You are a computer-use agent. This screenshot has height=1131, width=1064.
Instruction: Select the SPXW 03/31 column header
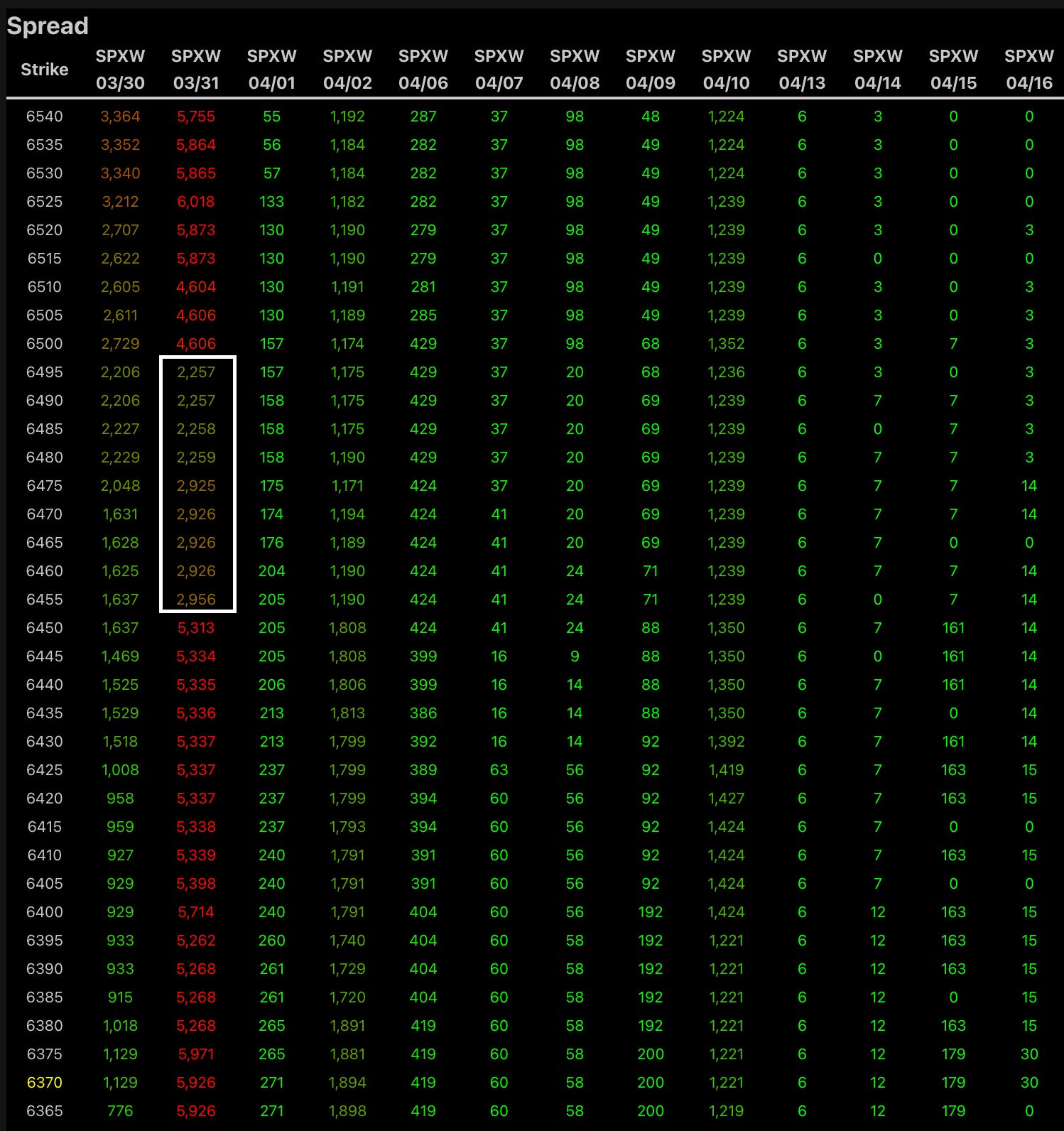[196, 70]
